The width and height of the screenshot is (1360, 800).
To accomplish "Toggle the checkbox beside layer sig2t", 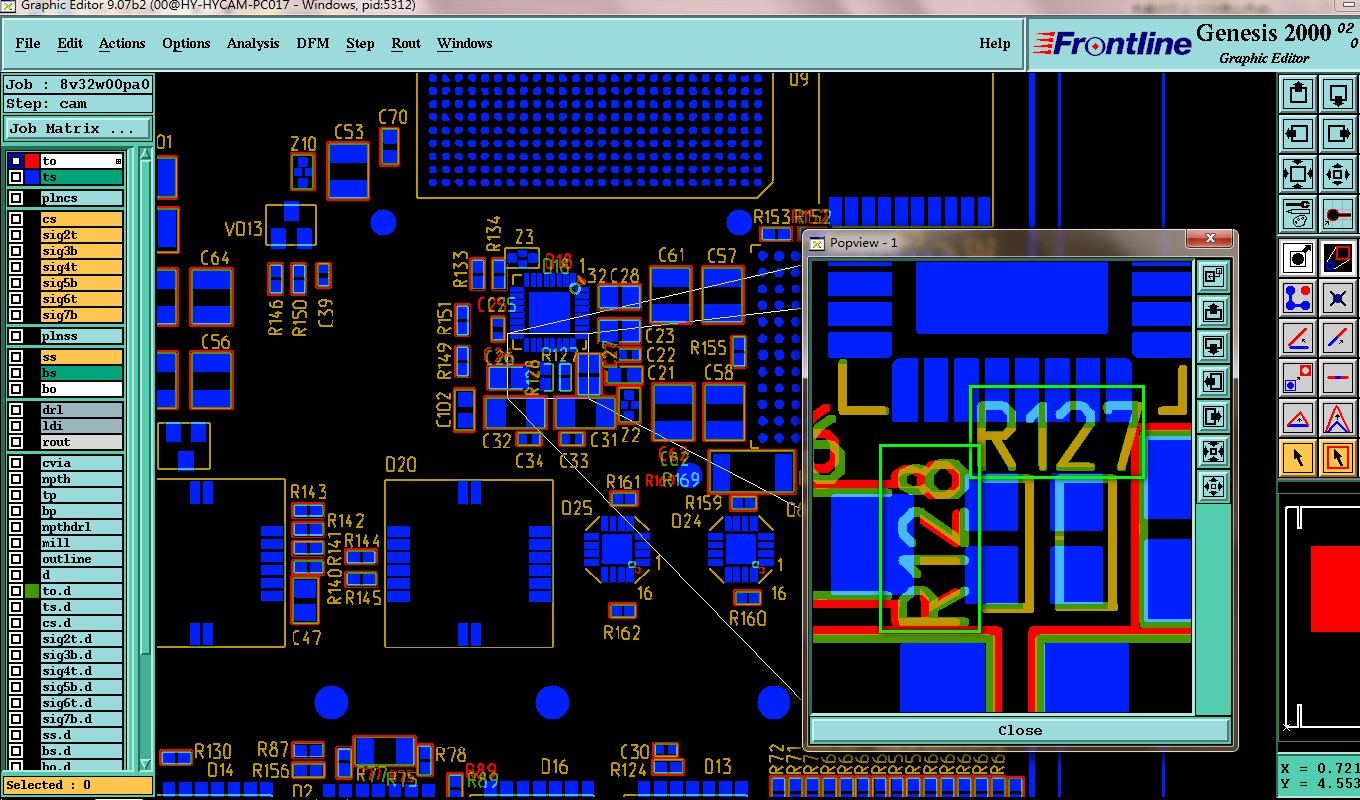I will tap(16, 235).
